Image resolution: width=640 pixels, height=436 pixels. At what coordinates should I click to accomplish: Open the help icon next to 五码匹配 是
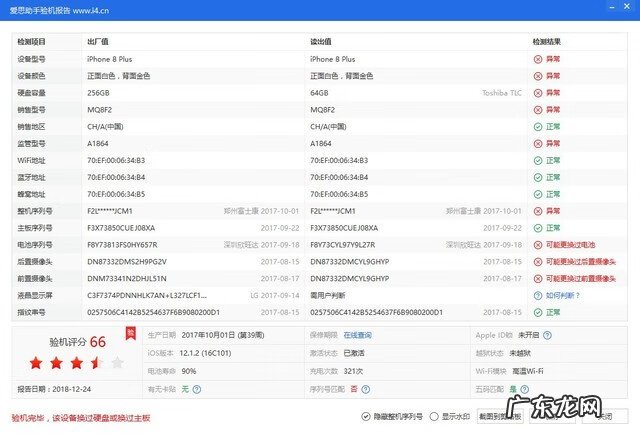(x=525, y=389)
